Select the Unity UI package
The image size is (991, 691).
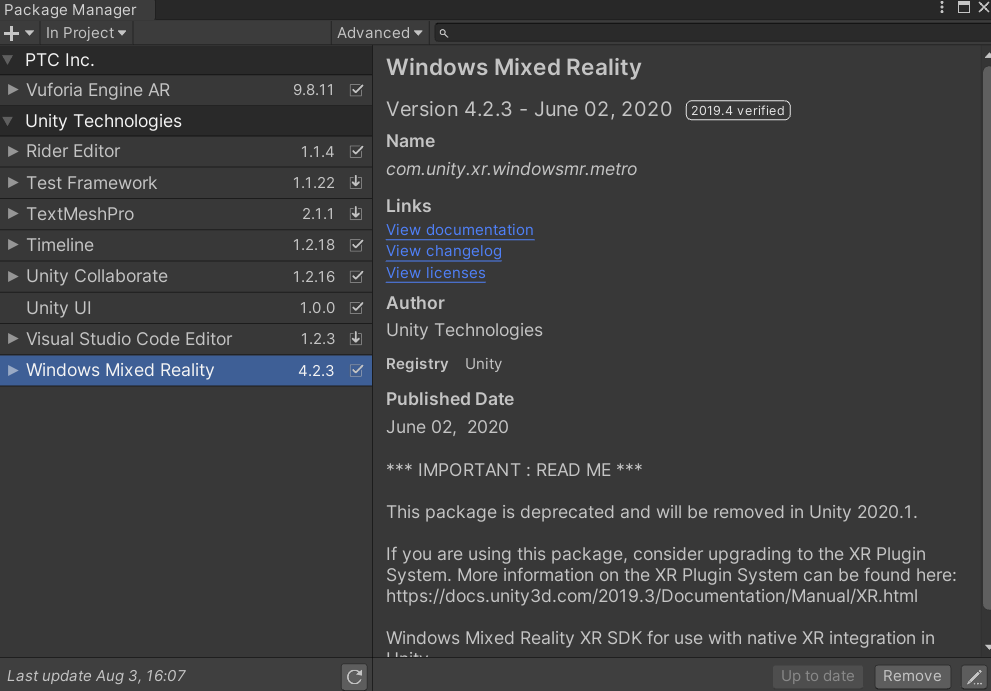tap(186, 308)
